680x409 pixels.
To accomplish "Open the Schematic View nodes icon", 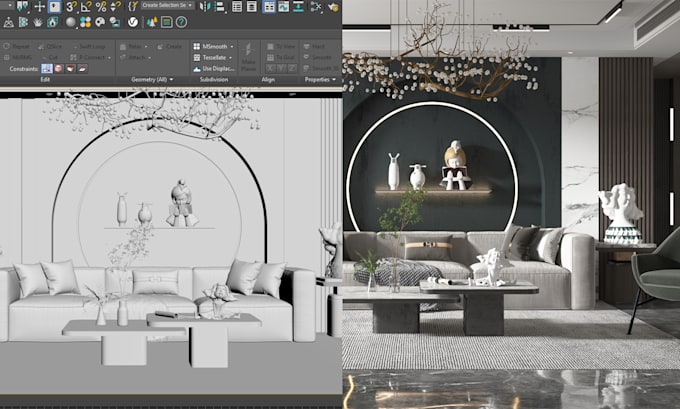I will pos(316,7).
